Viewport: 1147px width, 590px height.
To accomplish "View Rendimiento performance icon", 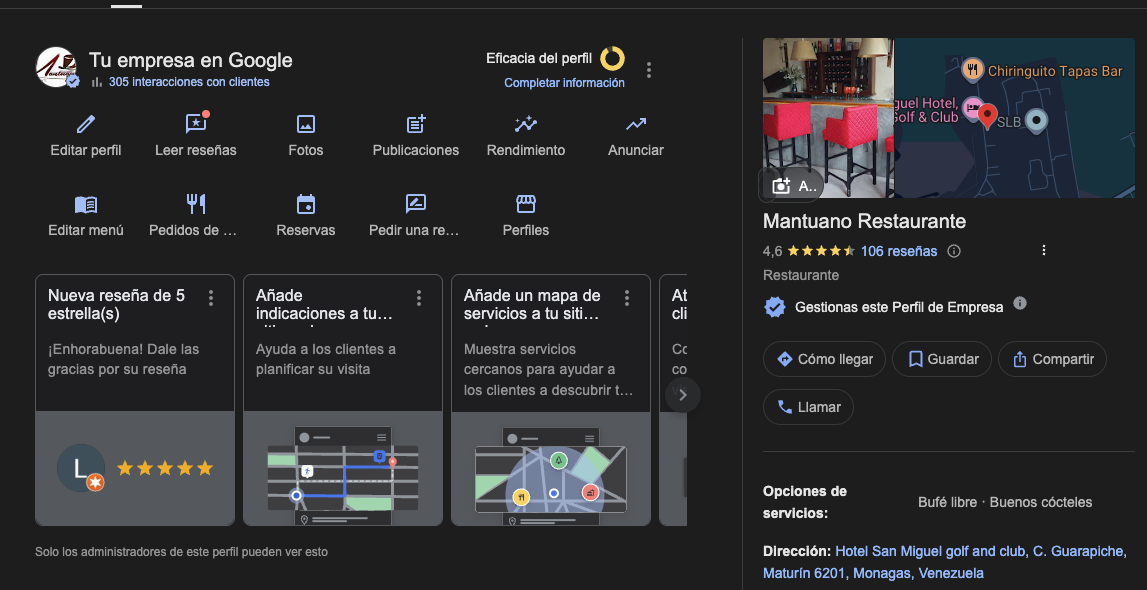I will coord(526,124).
